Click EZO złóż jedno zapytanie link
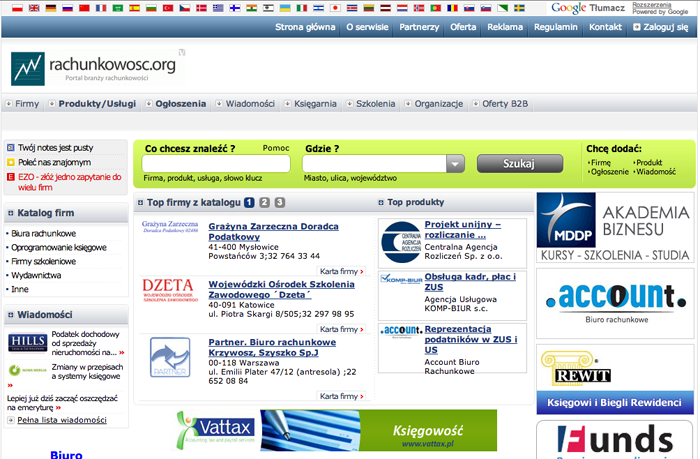700x459 pixels. [69, 182]
